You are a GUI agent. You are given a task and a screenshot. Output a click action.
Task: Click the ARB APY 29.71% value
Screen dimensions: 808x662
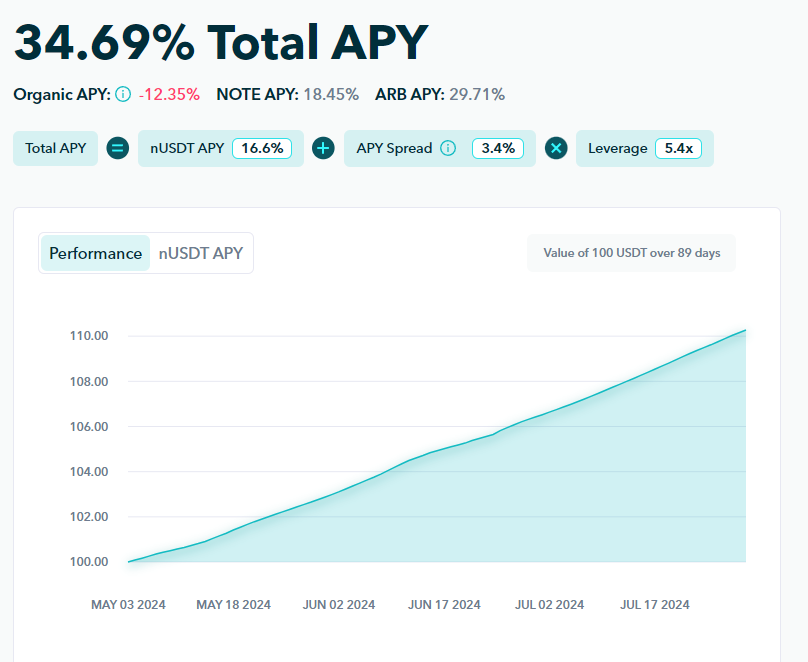(475, 95)
